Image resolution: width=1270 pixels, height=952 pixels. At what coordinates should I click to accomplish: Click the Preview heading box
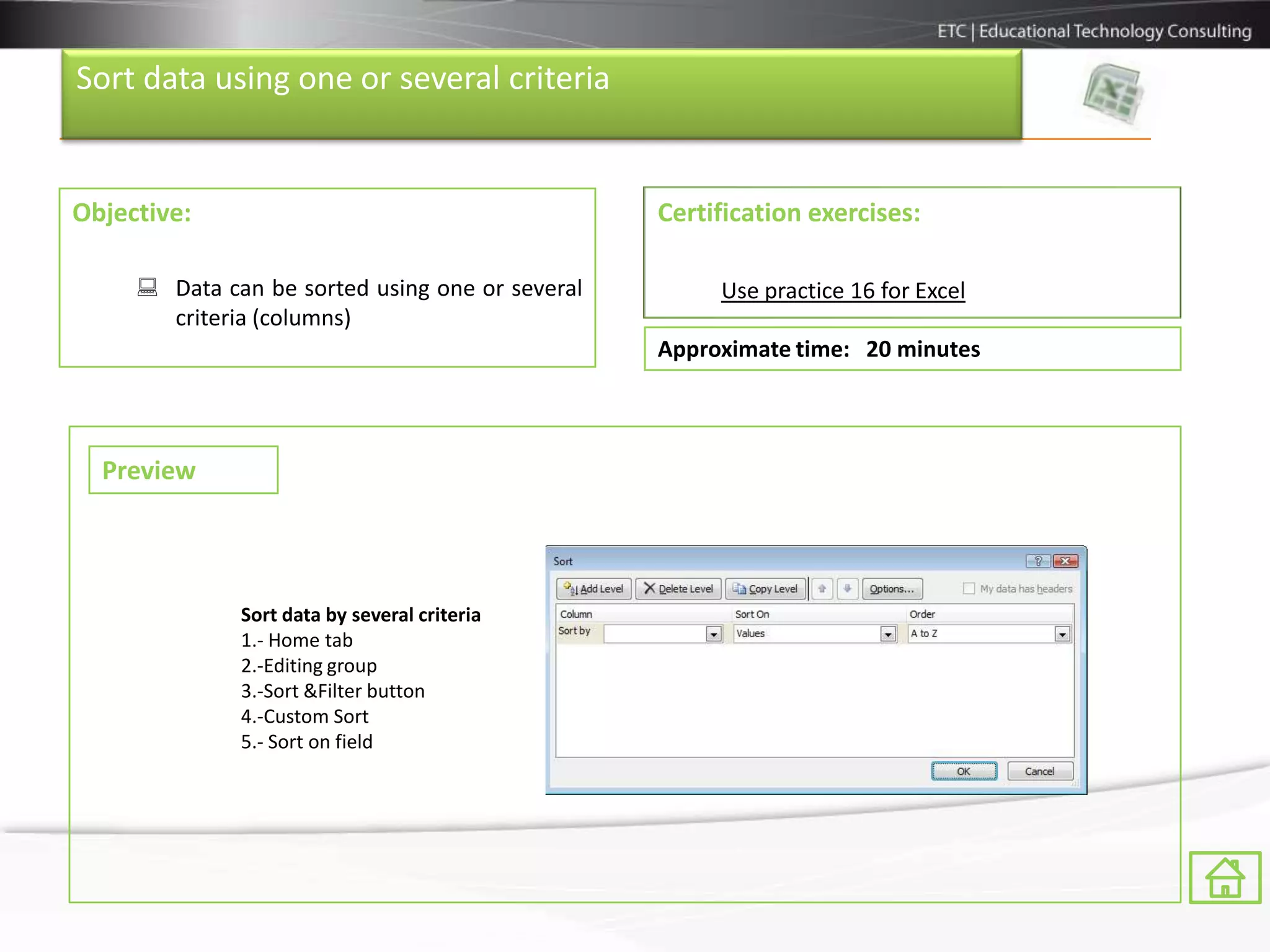point(184,470)
